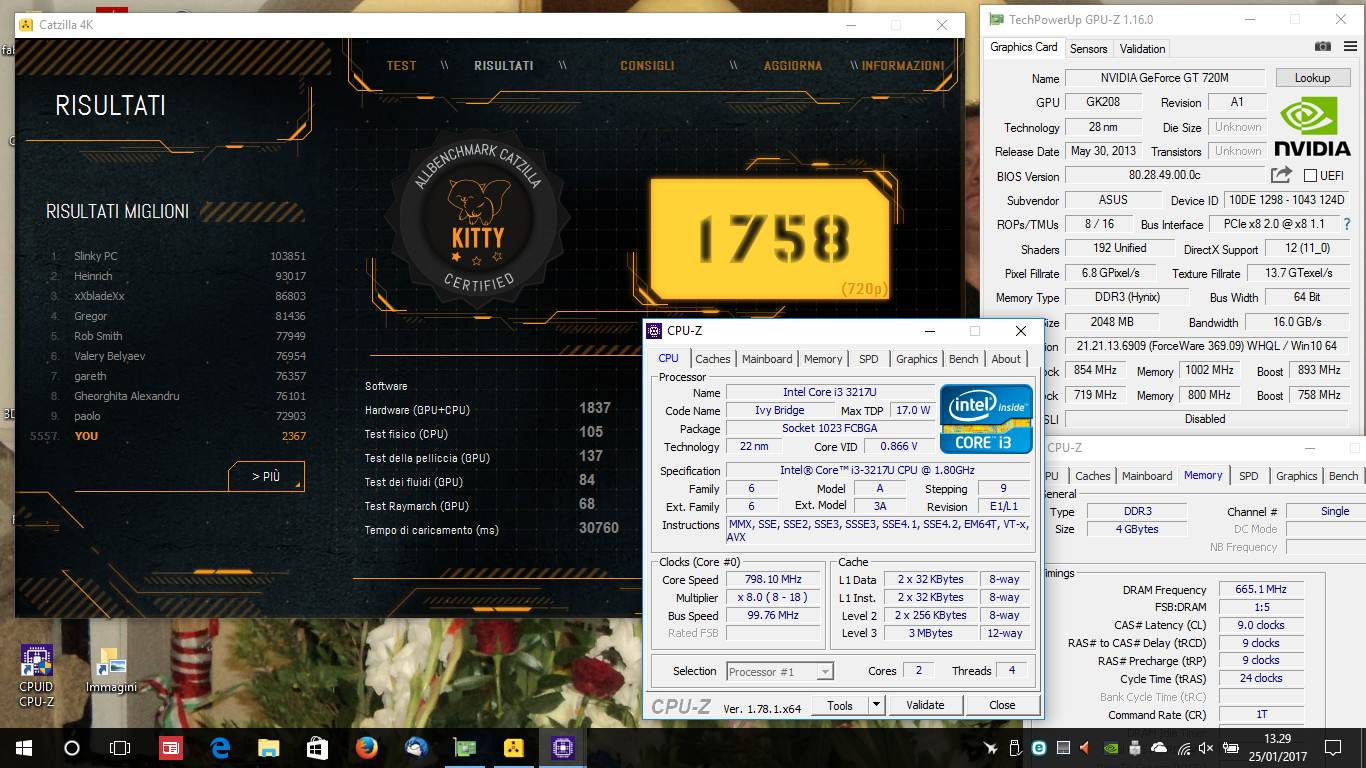The height and width of the screenshot is (768, 1366).
Task: Open Wi-Fi network tray icon
Action: click(x=1184, y=747)
